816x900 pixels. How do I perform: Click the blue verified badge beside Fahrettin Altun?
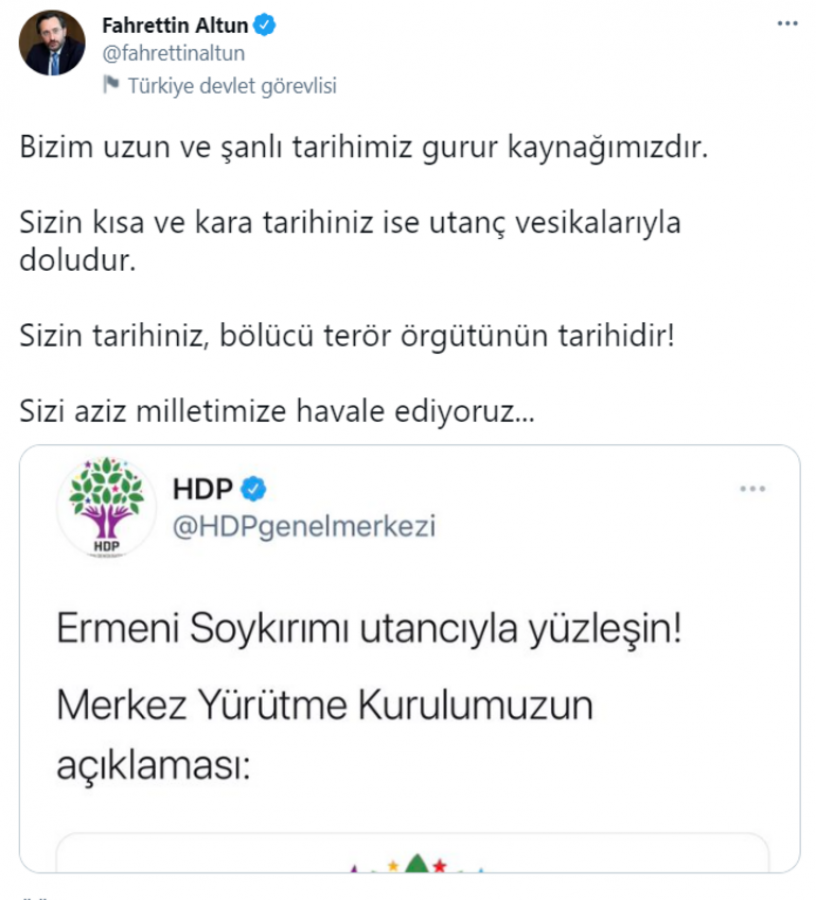tap(265, 25)
